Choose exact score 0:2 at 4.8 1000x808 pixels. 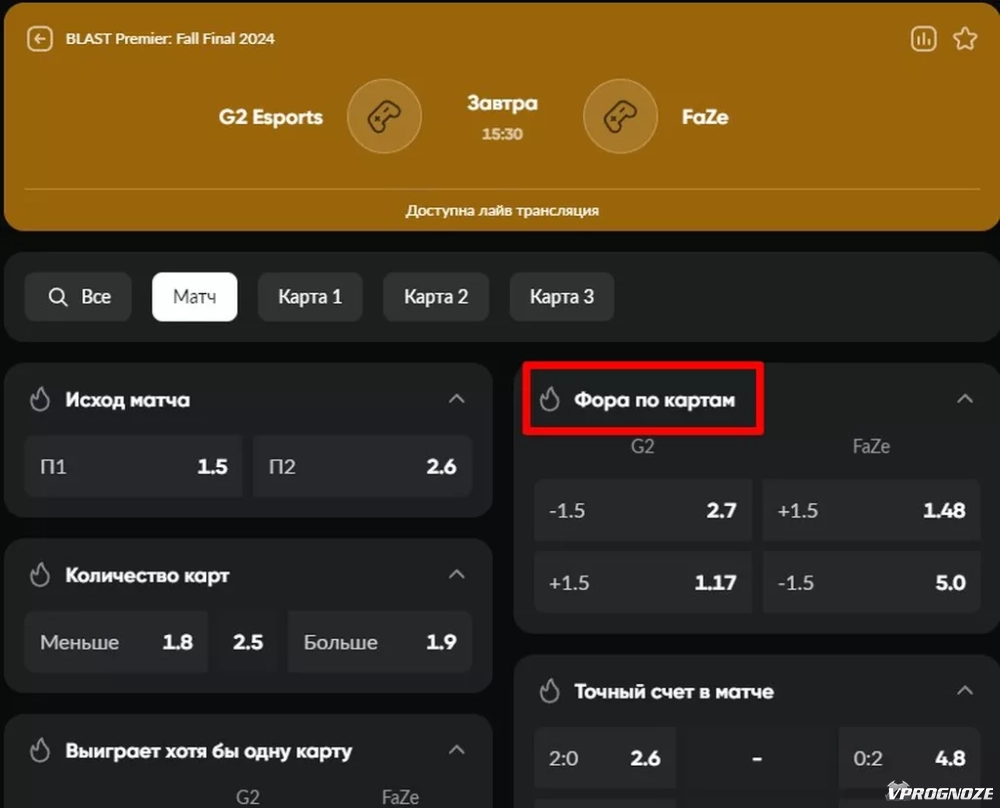point(909,758)
